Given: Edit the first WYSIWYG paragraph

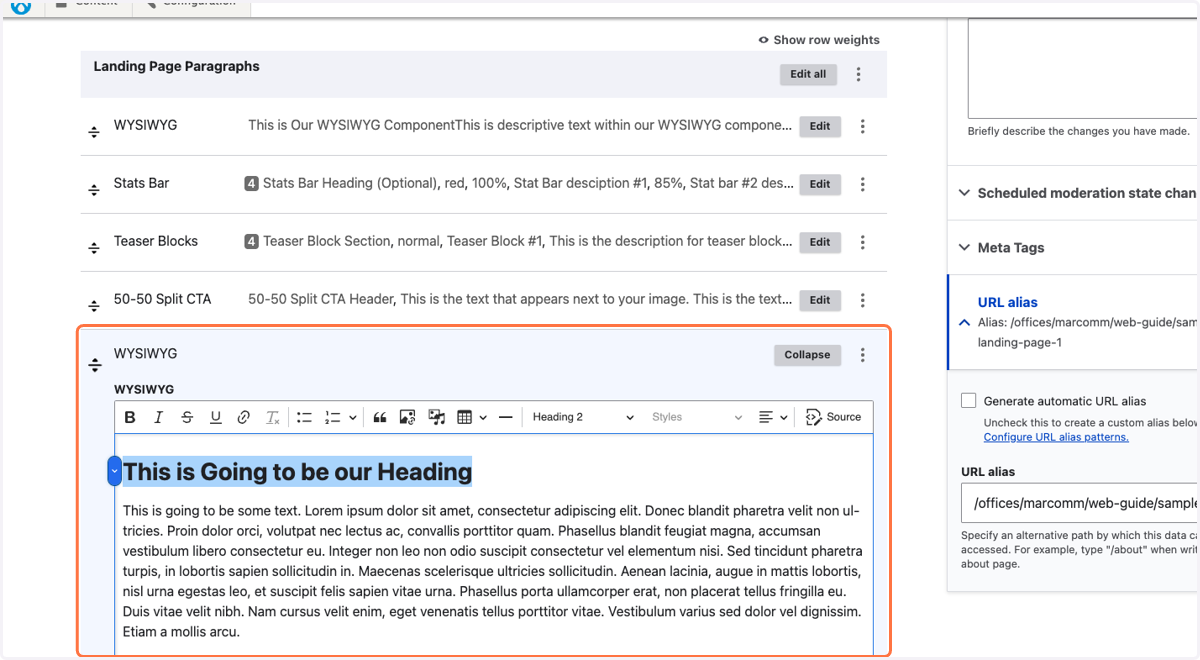Looking at the screenshot, I should 820,127.
